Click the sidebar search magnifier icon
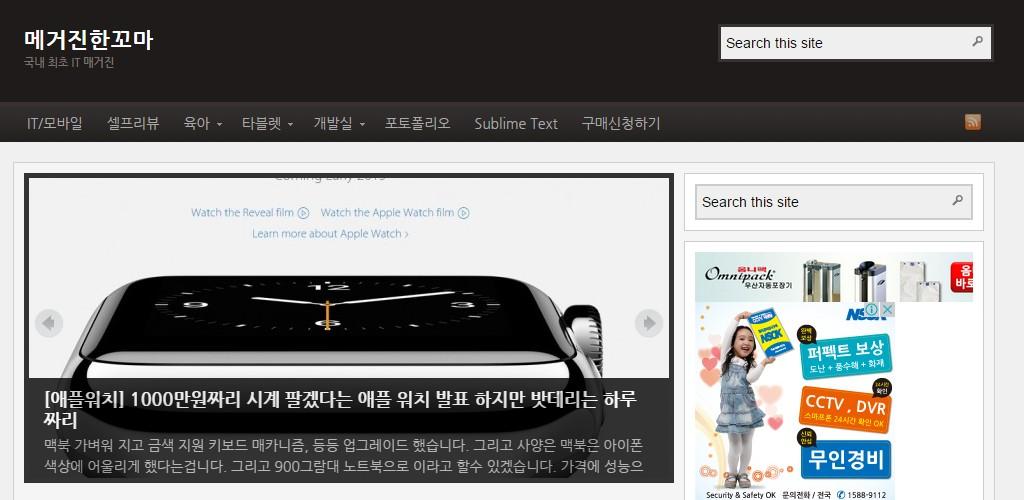The width and height of the screenshot is (1024, 500). 957,200
